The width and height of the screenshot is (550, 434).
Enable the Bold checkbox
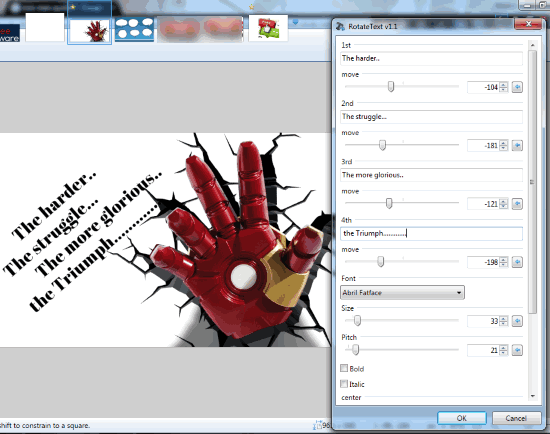coord(344,368)
